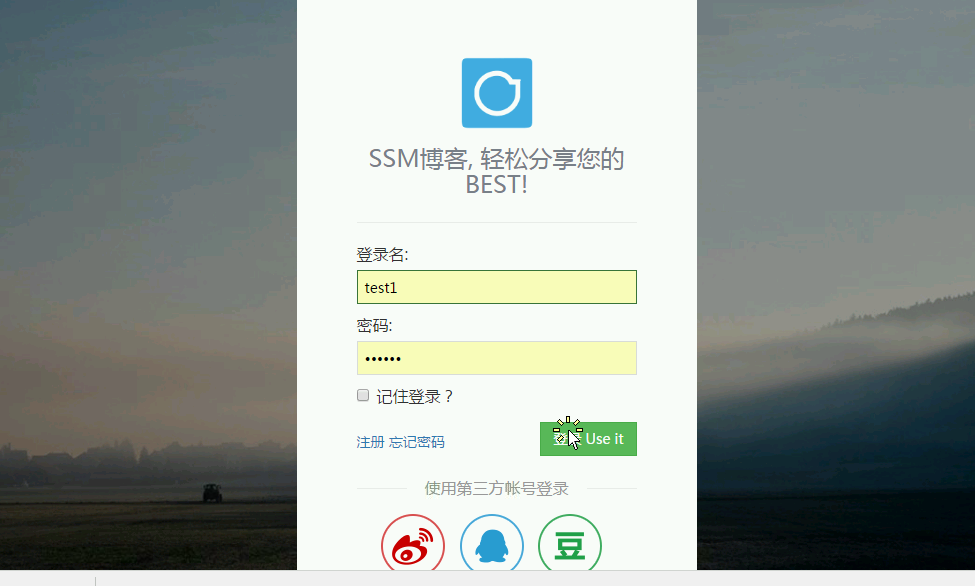Sign in with the red Weibo icon
Screen dimensions: 975x586
(413, 542)
